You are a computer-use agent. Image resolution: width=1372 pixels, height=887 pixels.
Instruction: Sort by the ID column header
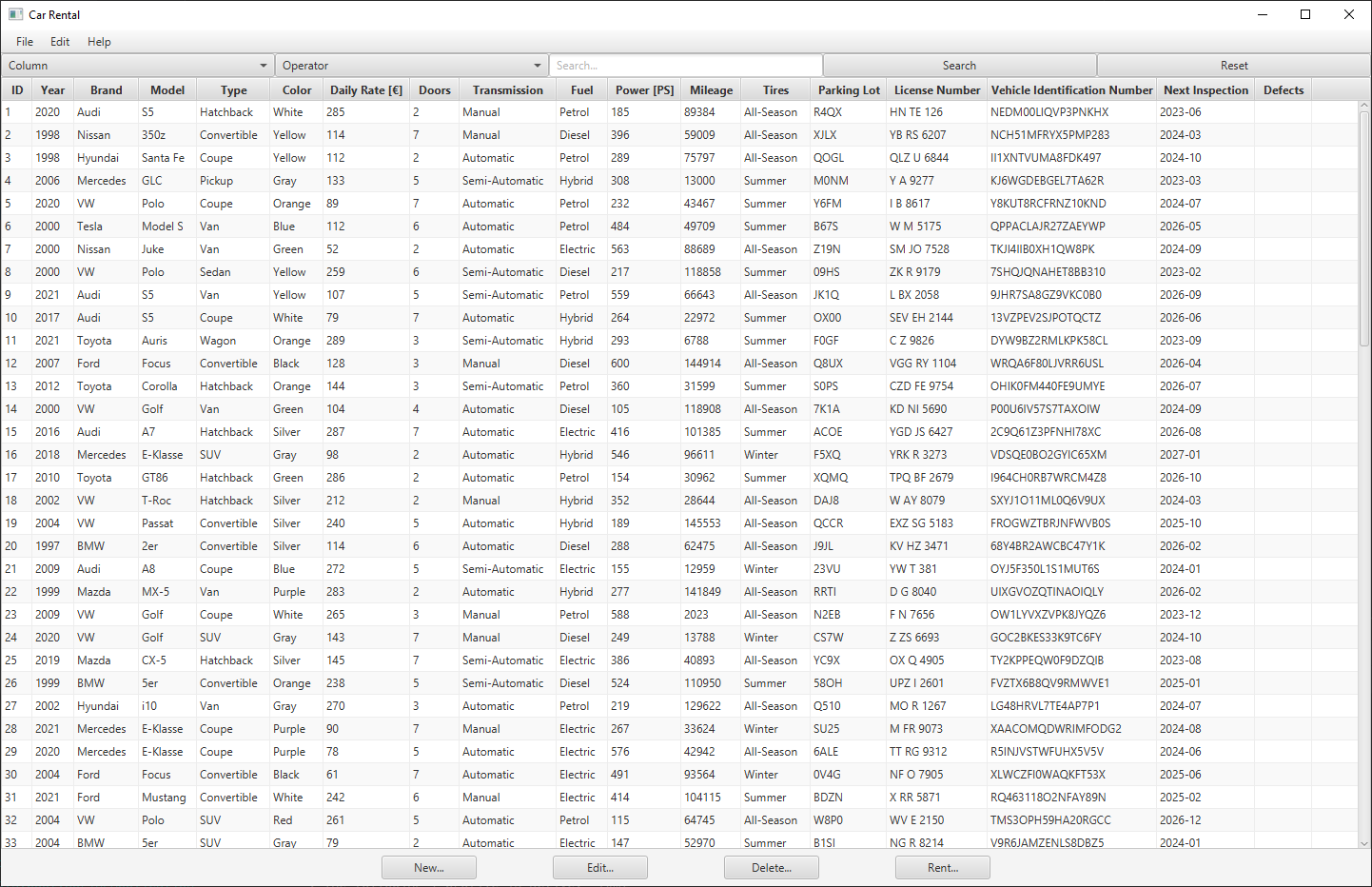tap(17, 90)
